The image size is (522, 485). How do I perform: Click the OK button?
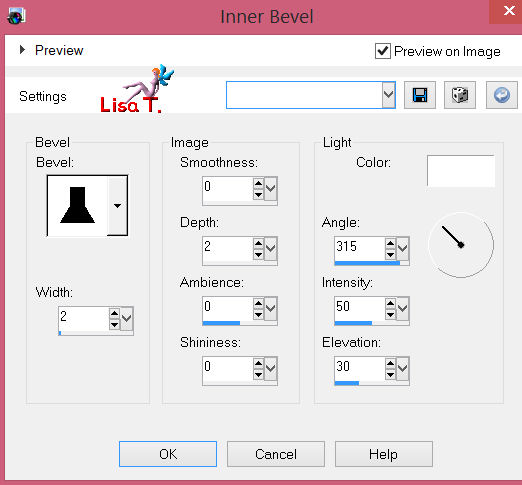(168, 454)
